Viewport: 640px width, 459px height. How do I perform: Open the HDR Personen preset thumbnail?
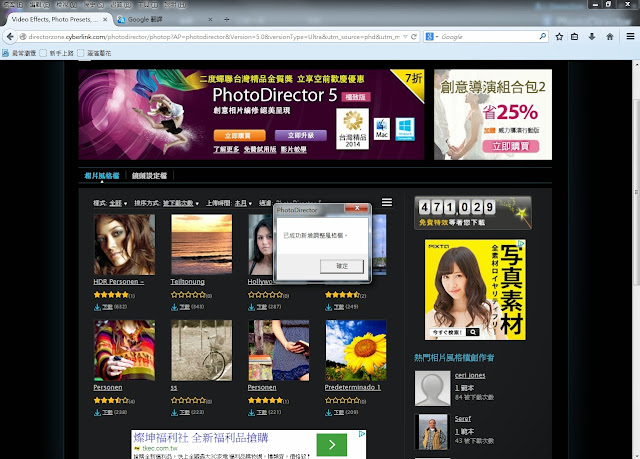[124, 245]
